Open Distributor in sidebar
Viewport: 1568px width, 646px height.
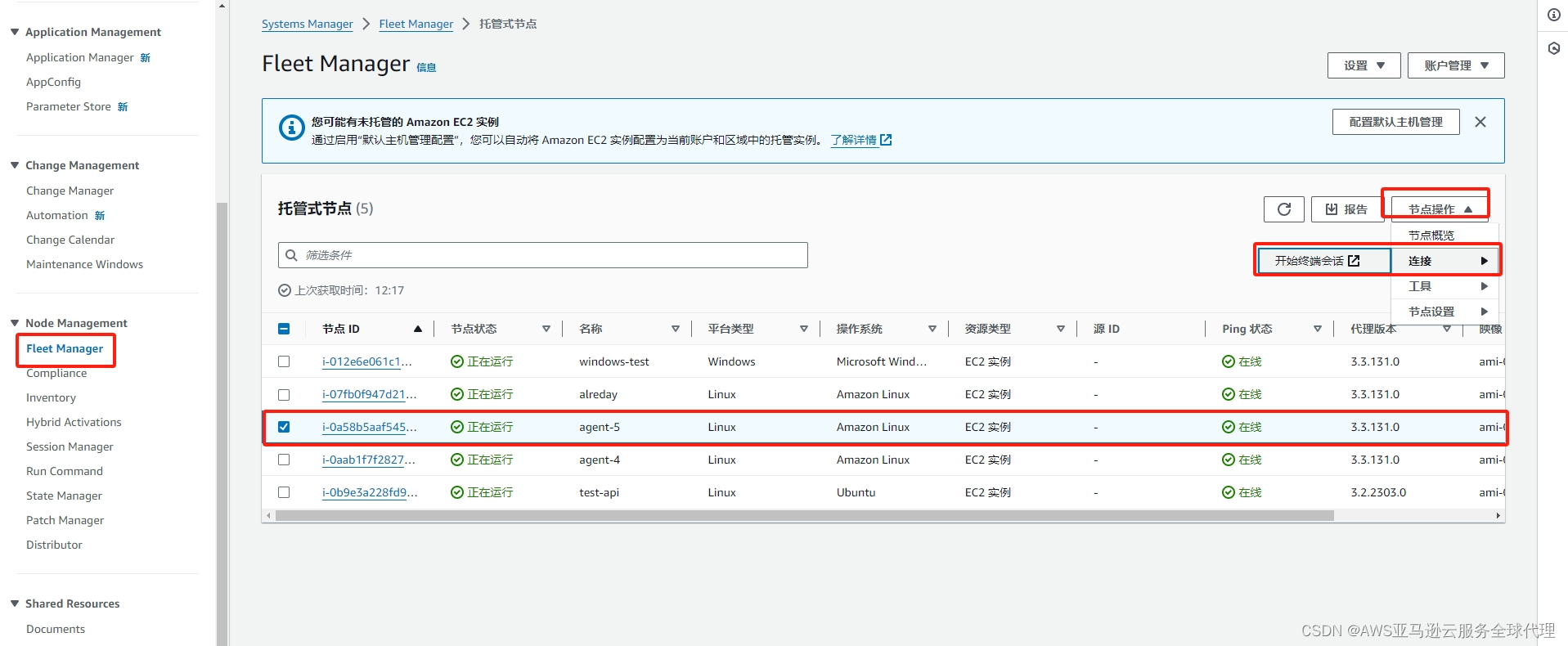[54, 545]
